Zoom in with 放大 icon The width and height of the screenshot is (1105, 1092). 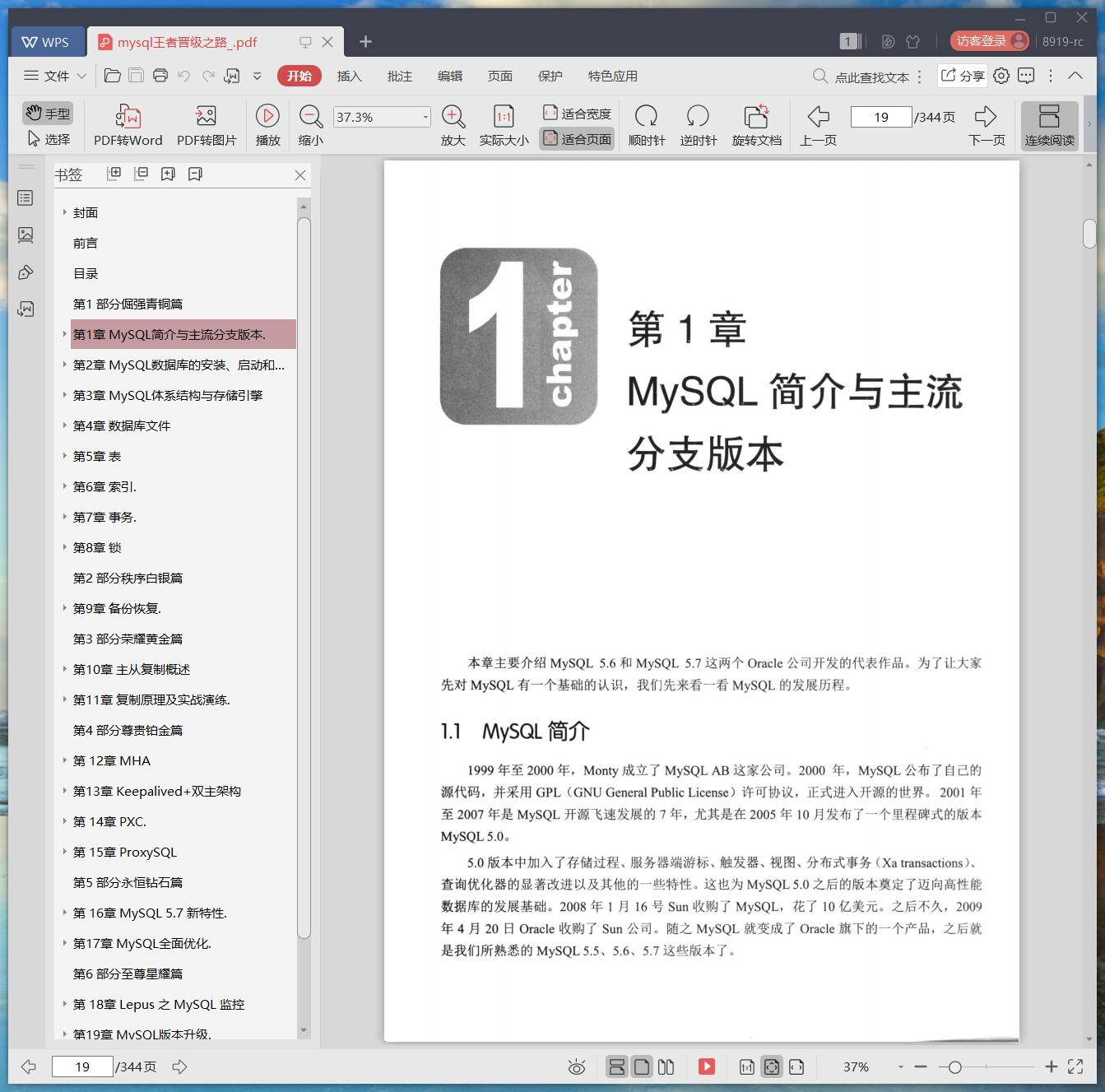click(453, 125)
